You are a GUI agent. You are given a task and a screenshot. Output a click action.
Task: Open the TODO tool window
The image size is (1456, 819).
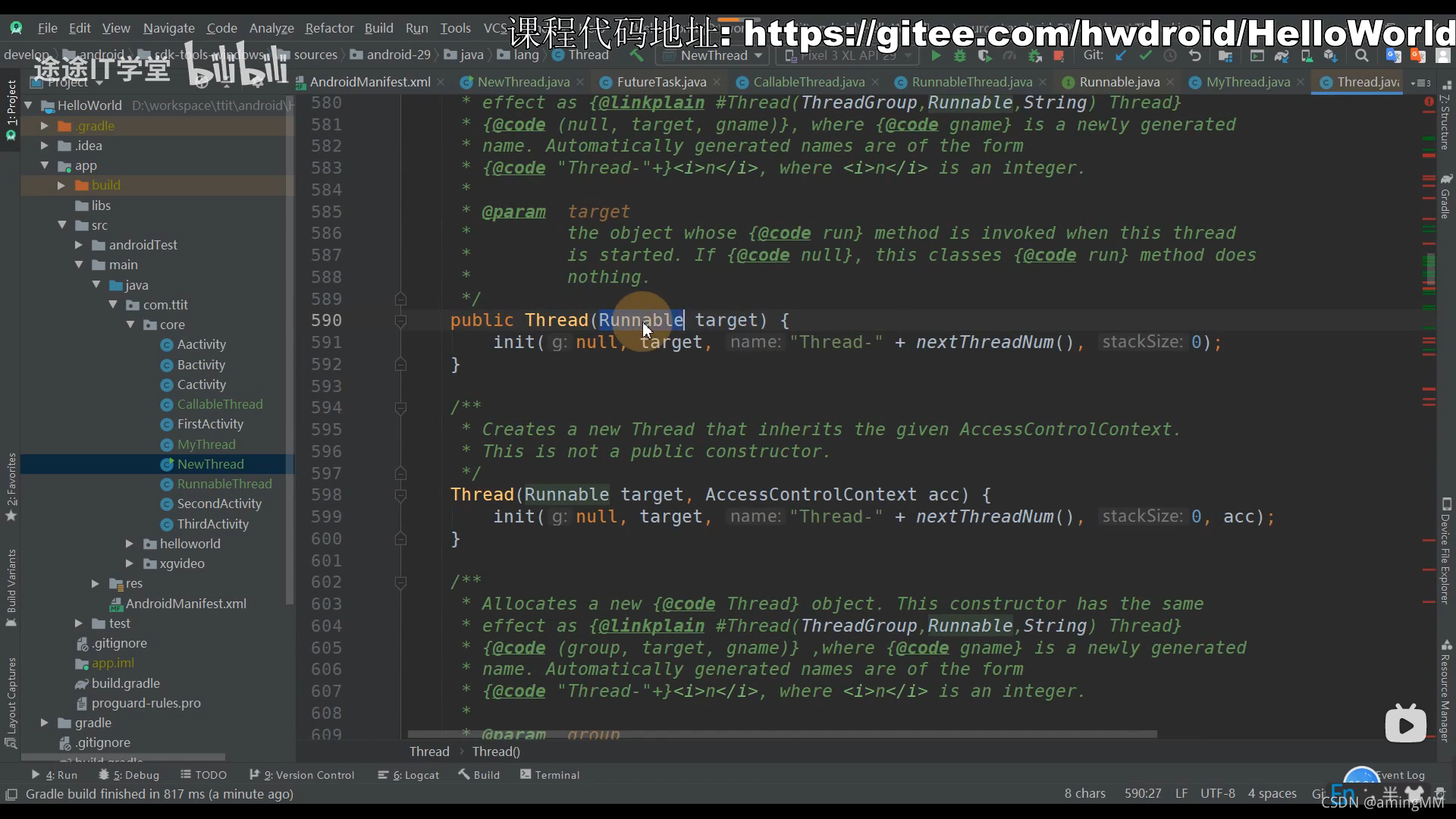click(x=203, y=775)
